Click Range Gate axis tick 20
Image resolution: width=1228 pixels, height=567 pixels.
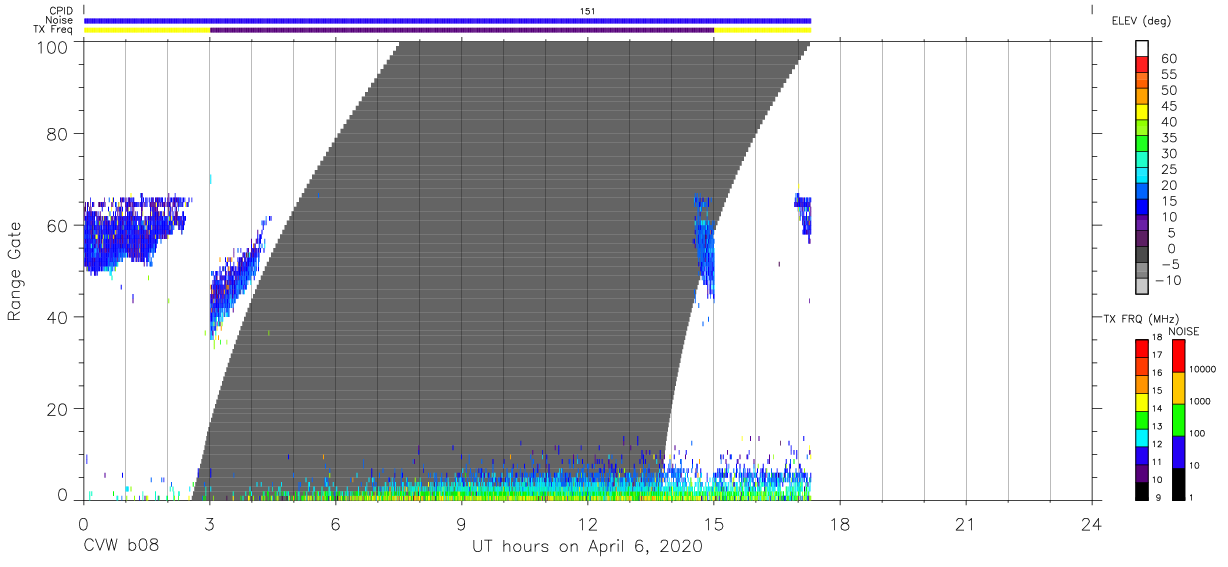tap(56, 409)
